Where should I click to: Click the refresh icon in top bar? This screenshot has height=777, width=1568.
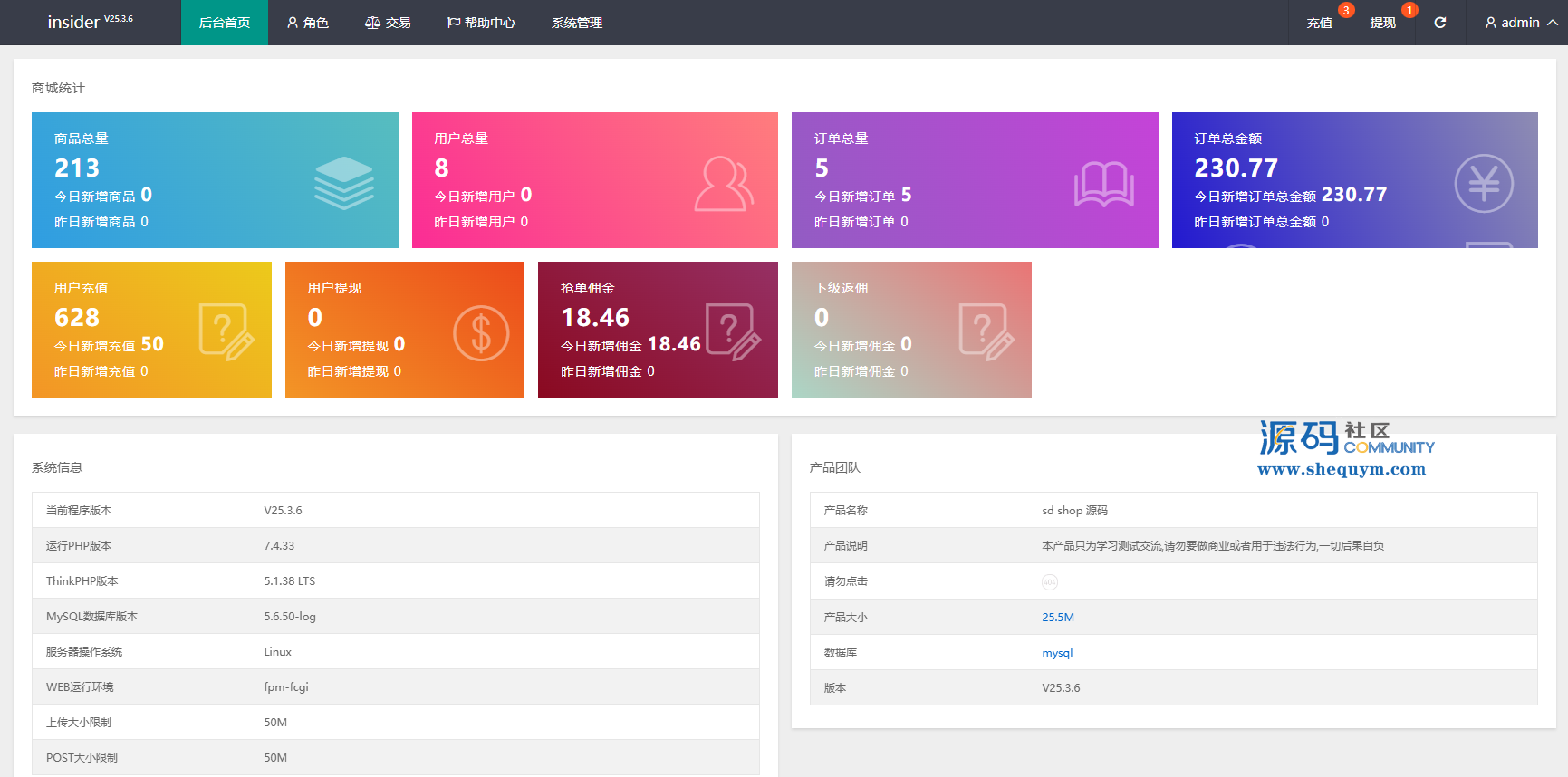(x=1439, y=23)
